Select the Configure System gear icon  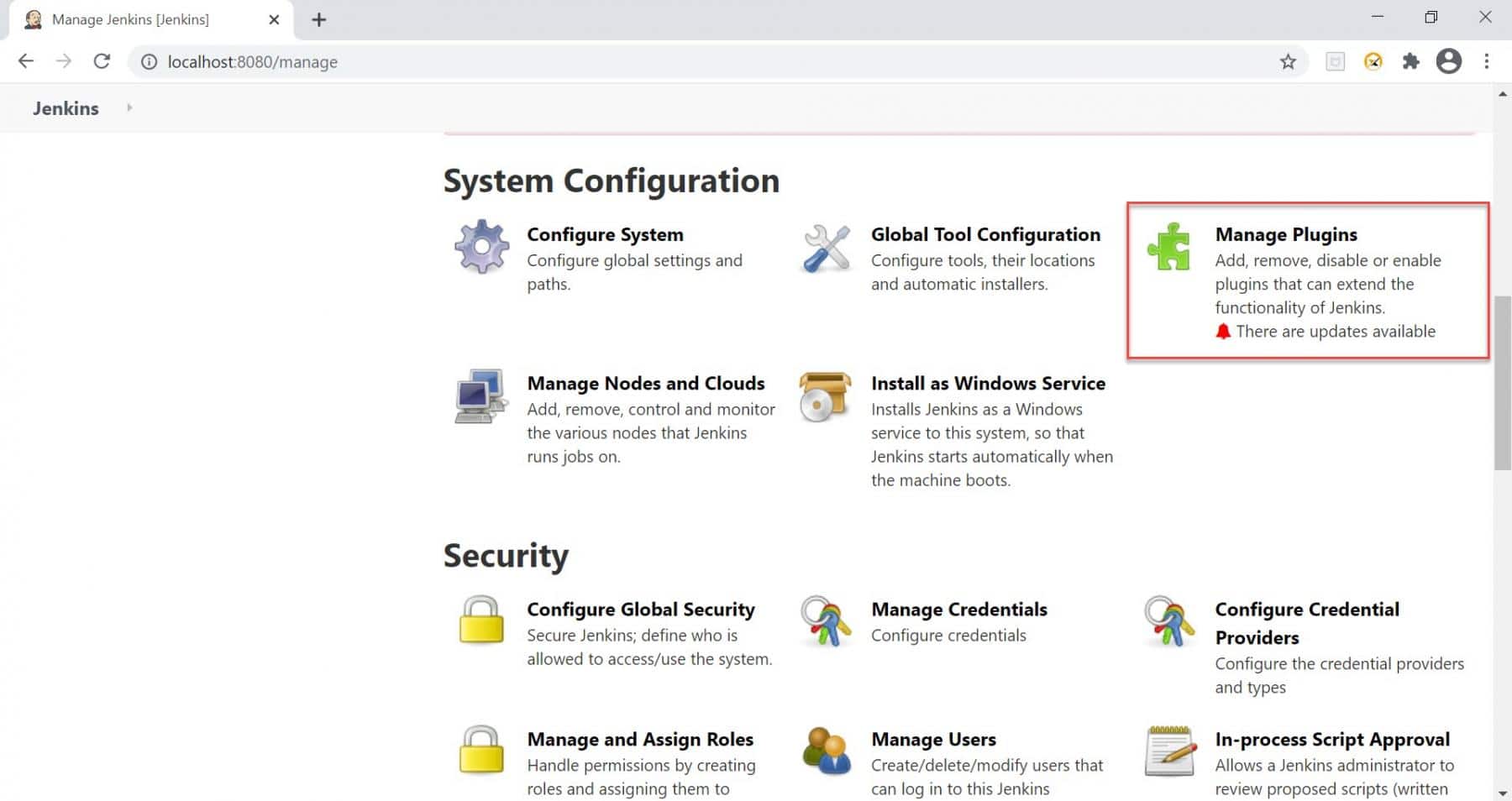point(480,246)
